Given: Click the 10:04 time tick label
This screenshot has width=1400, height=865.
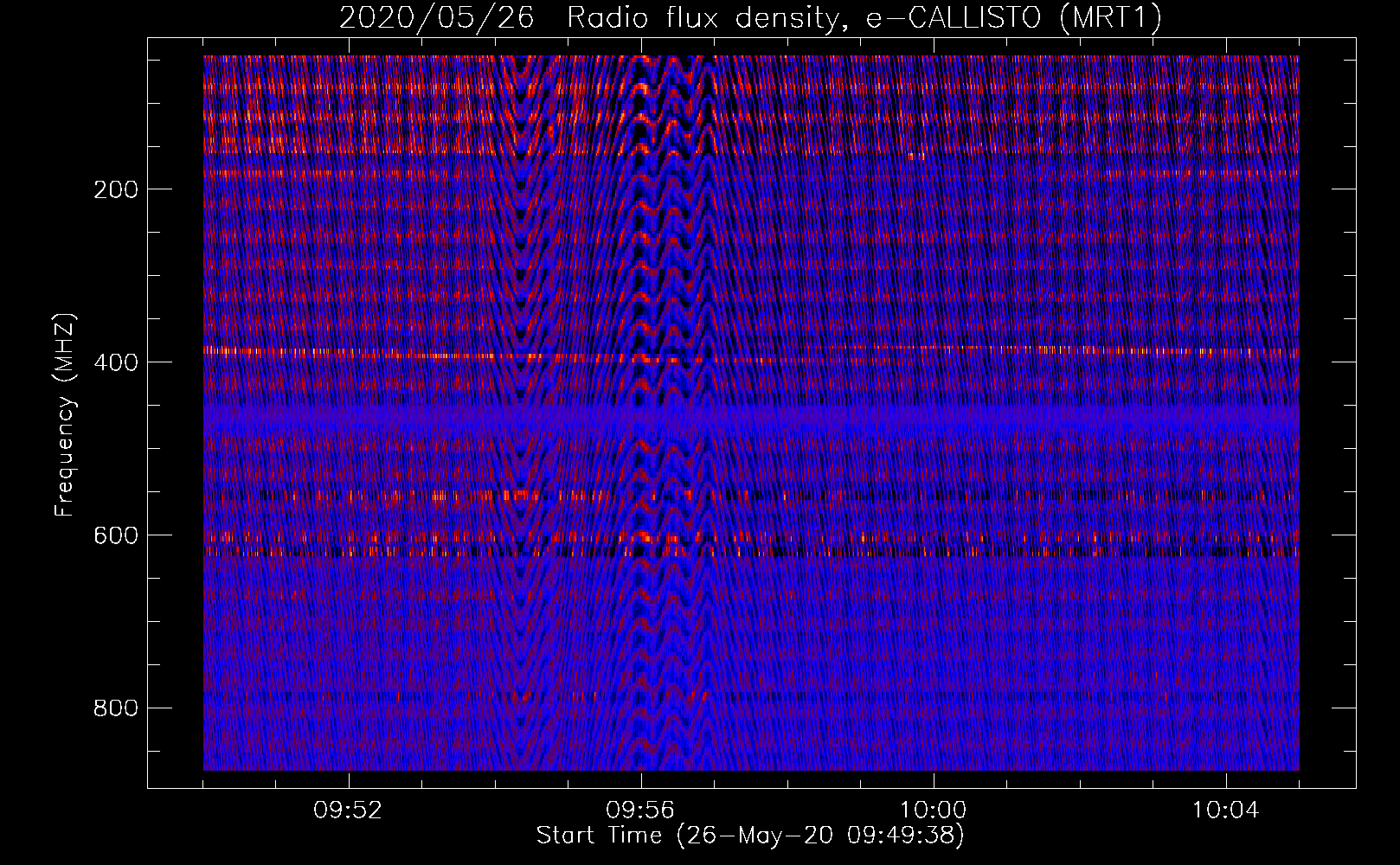Looking at the screenshot, I should [x=1225, y=811].
